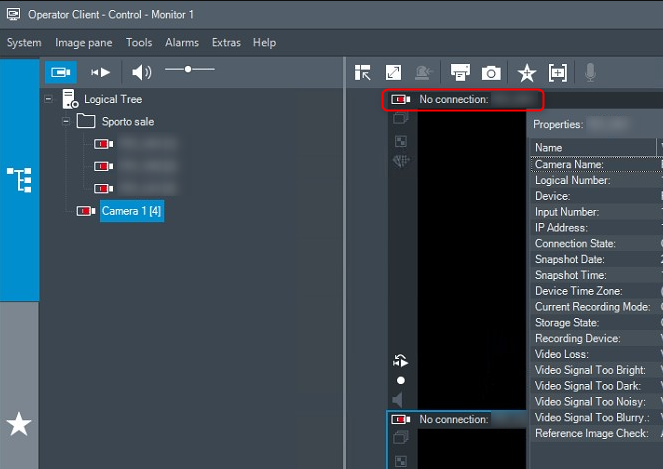Collapse the Logical Tree root node
Screen dimensions: 663x469
(49, 99)
